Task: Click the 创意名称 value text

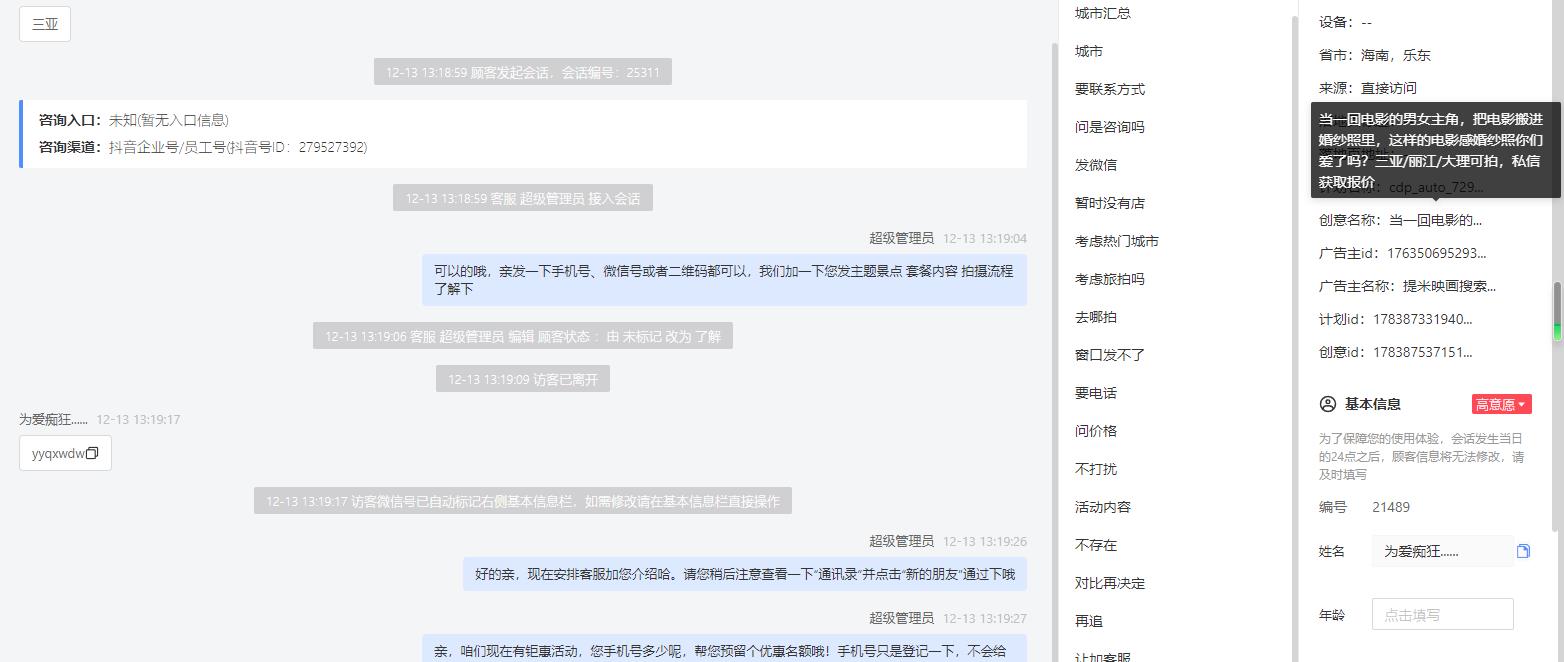Action: click(x=1435, y=220)
